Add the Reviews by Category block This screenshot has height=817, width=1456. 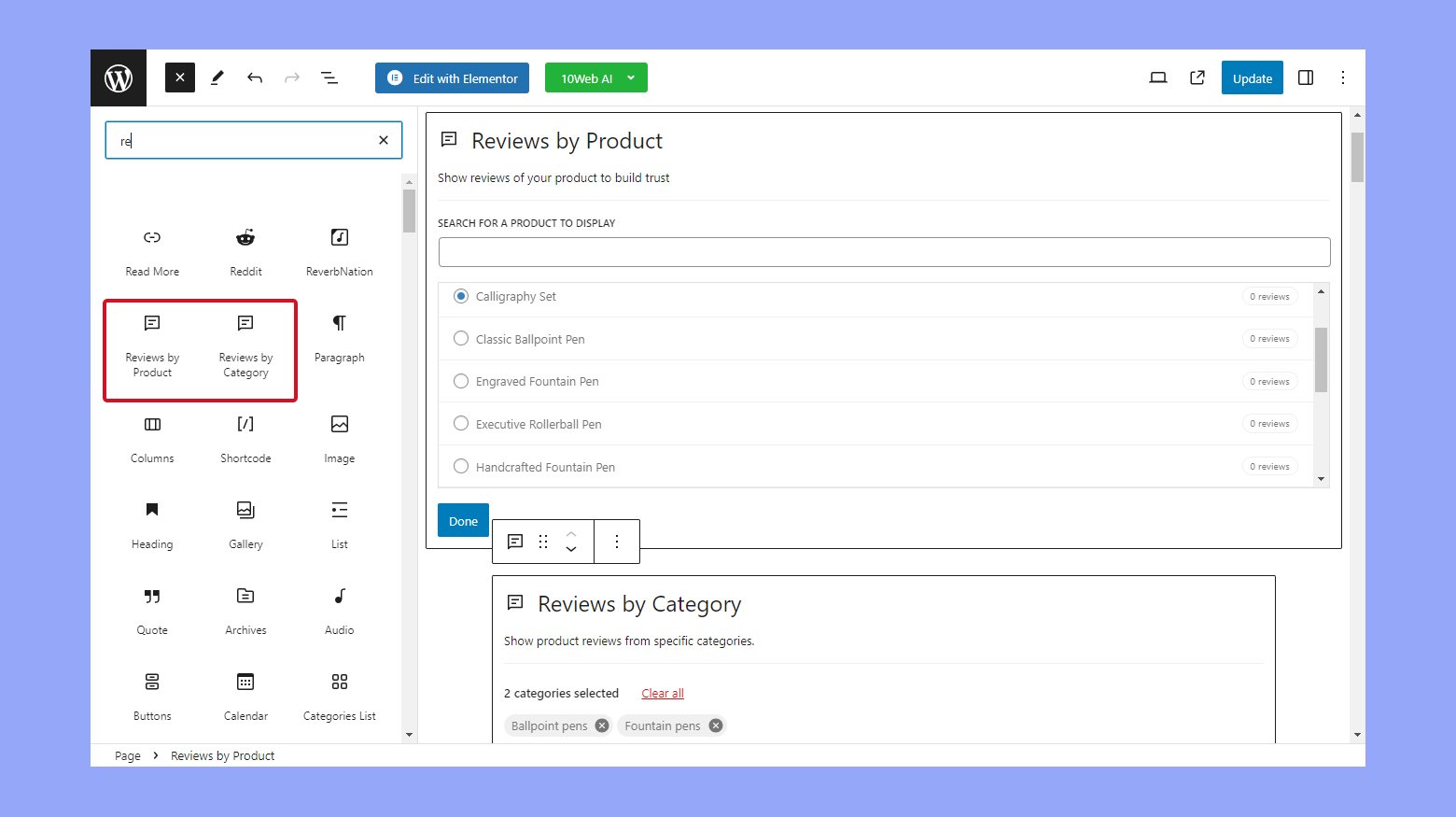coord(245,347)
